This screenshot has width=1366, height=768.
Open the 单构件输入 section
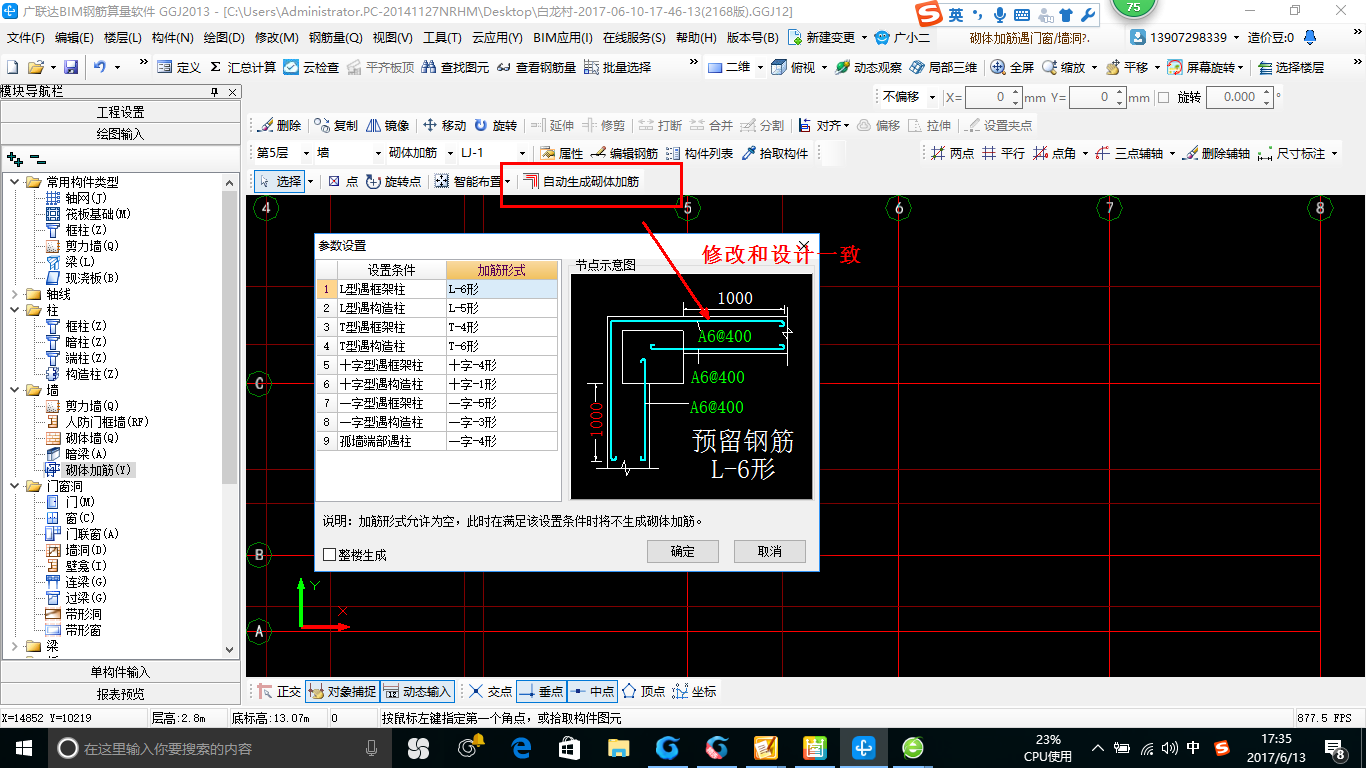click(120, 672)
